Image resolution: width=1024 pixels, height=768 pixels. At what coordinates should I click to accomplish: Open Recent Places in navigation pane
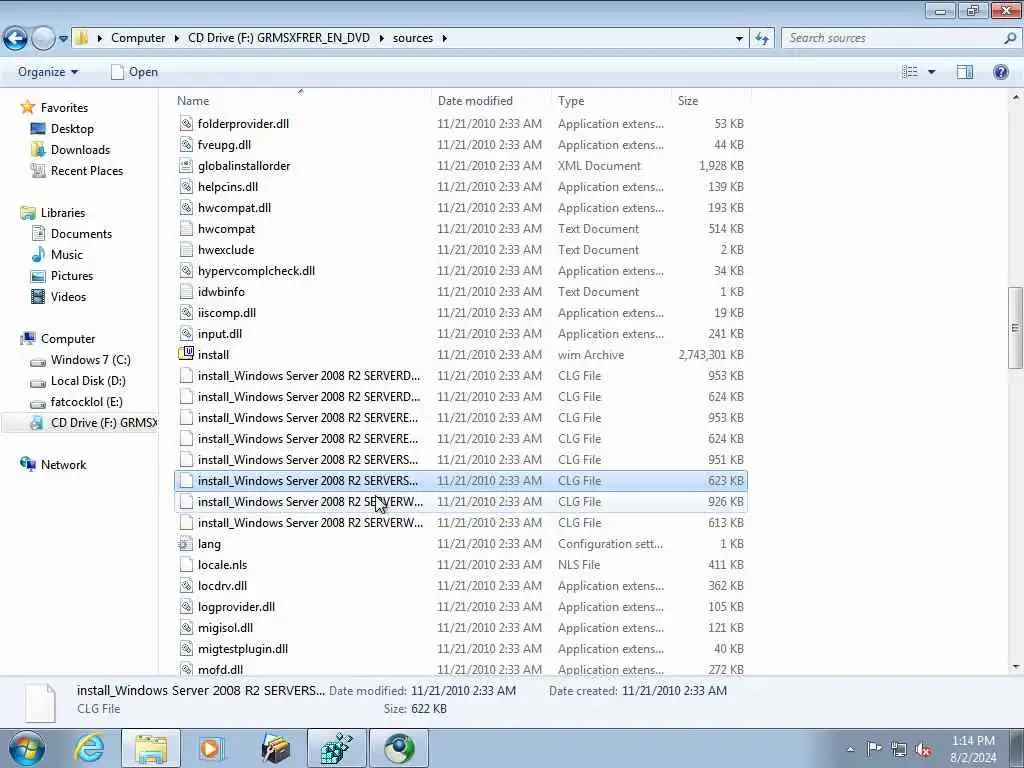(x=86, y=170)
